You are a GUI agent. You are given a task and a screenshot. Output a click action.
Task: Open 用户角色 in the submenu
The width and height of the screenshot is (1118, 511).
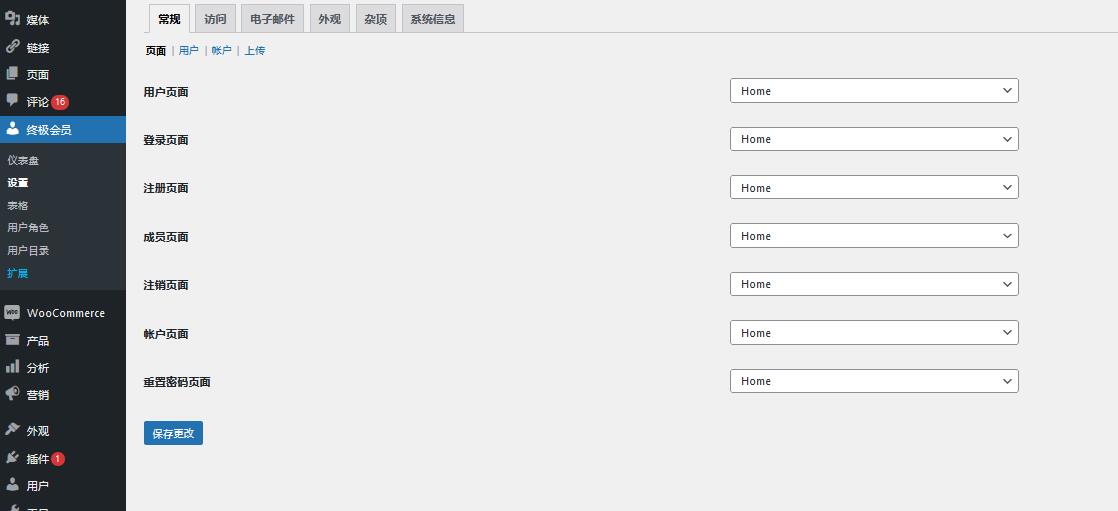[x=28, y=227]
